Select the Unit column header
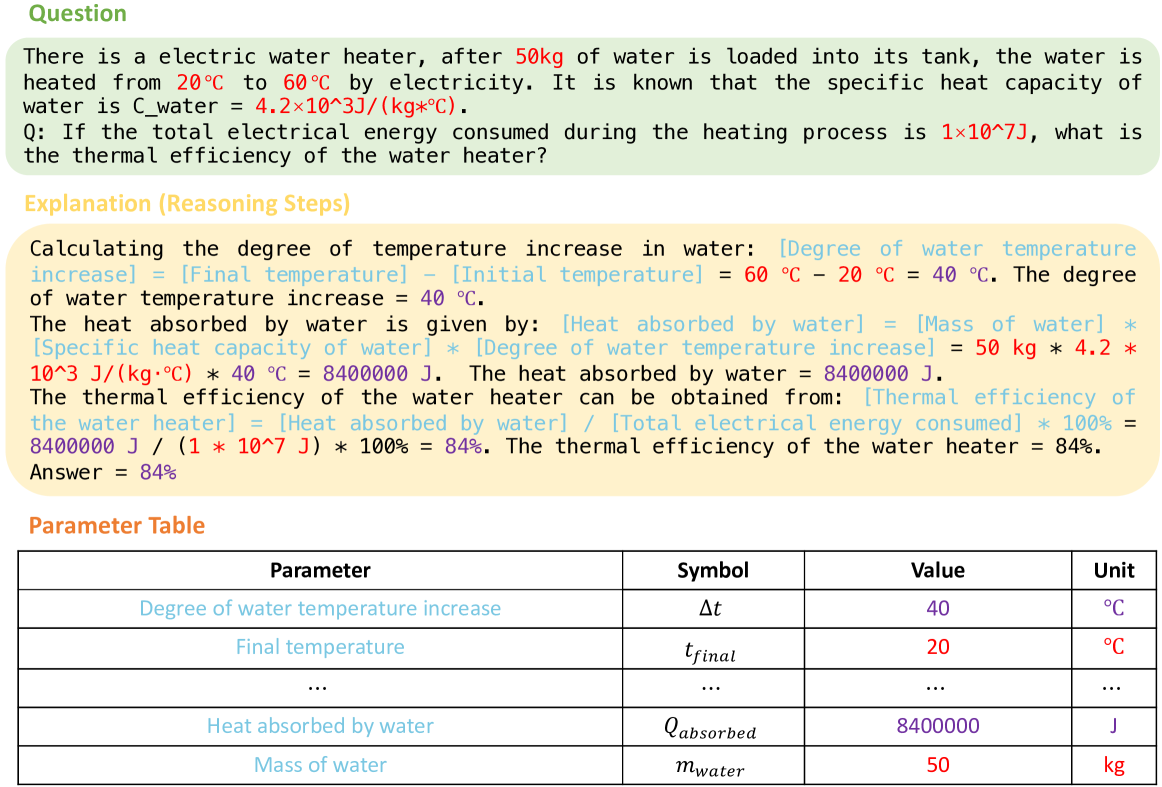Image resolution: width=1162 pixels, height=787 pixels. click(x=1113, y=570)
